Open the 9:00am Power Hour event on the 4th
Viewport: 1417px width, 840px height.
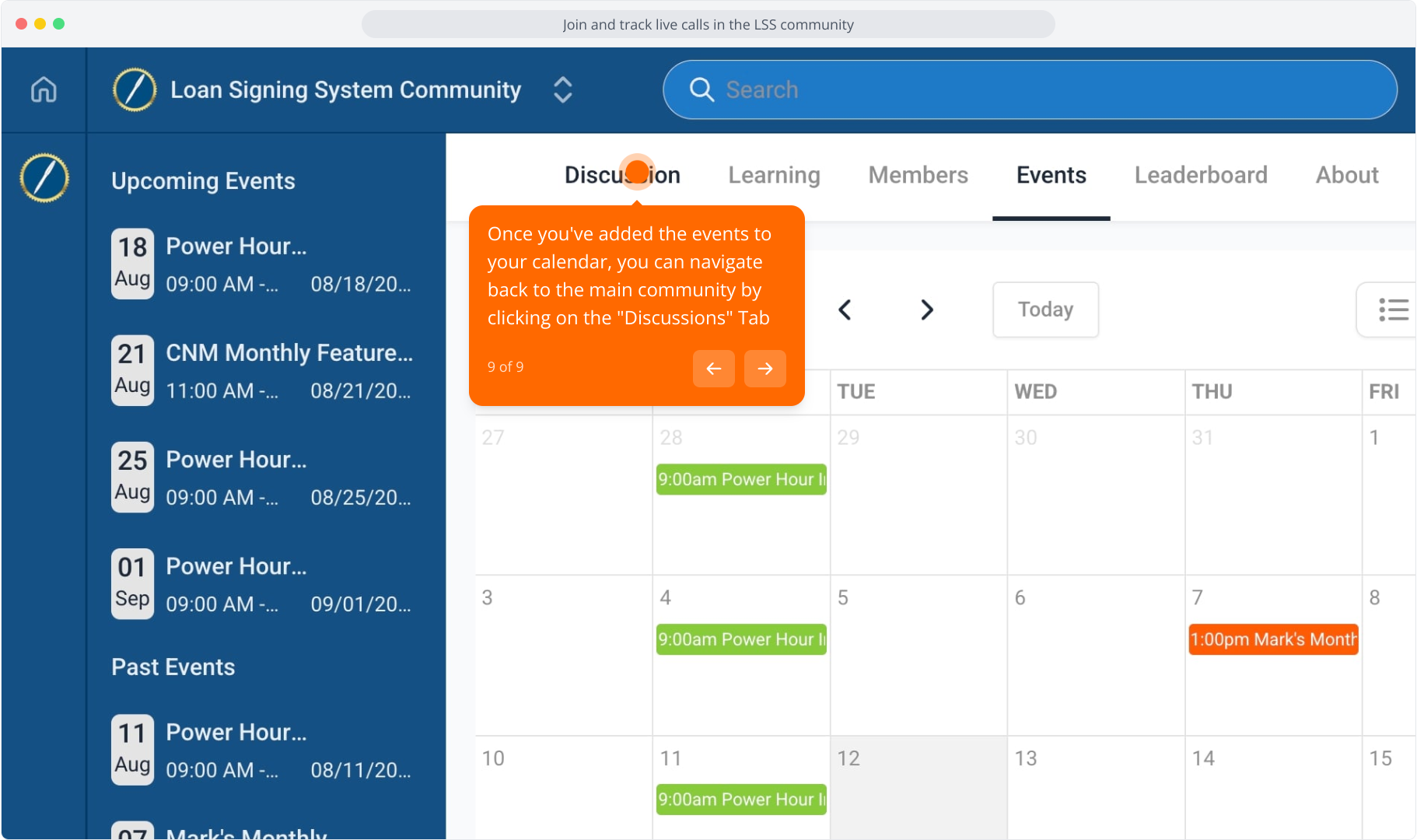741,639
